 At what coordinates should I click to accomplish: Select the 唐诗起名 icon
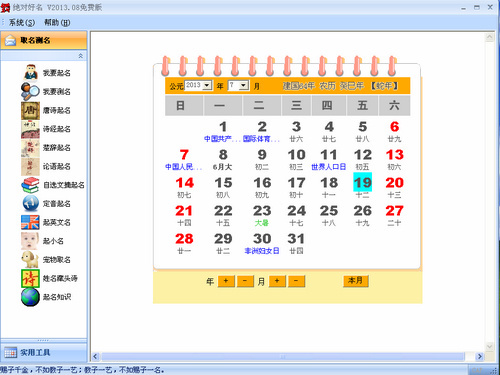coord(30,110)
